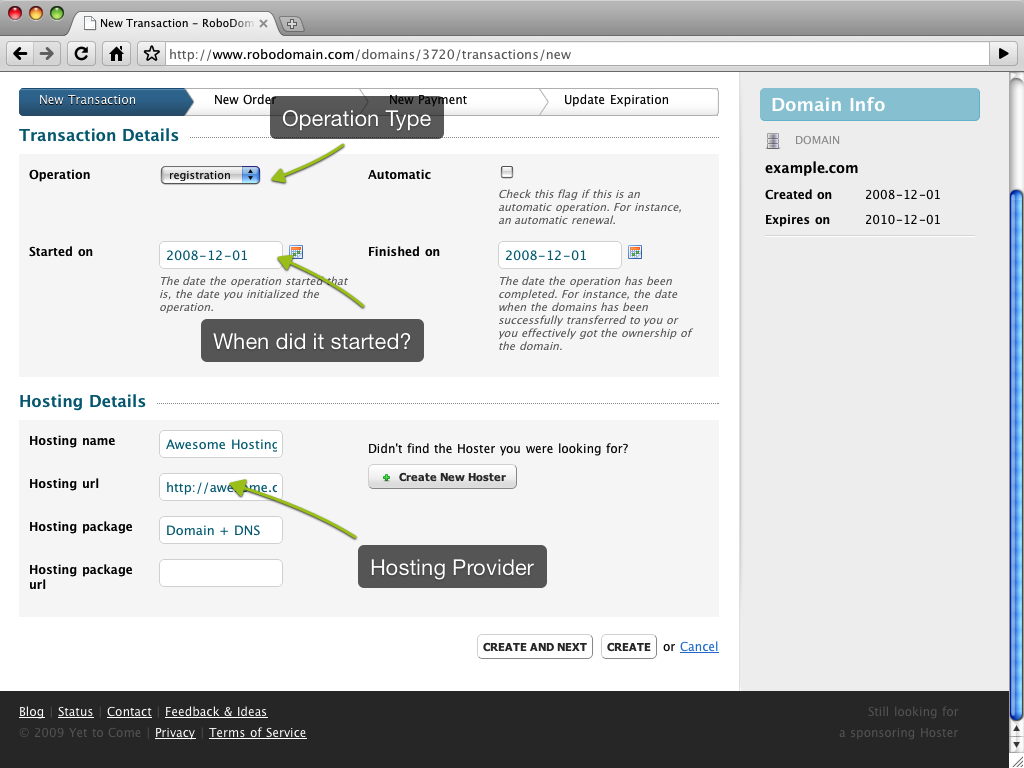Open the Privacy footer link
This screenshot has height=768, width=1024.
pyautogui.click(x=175, y=733)
